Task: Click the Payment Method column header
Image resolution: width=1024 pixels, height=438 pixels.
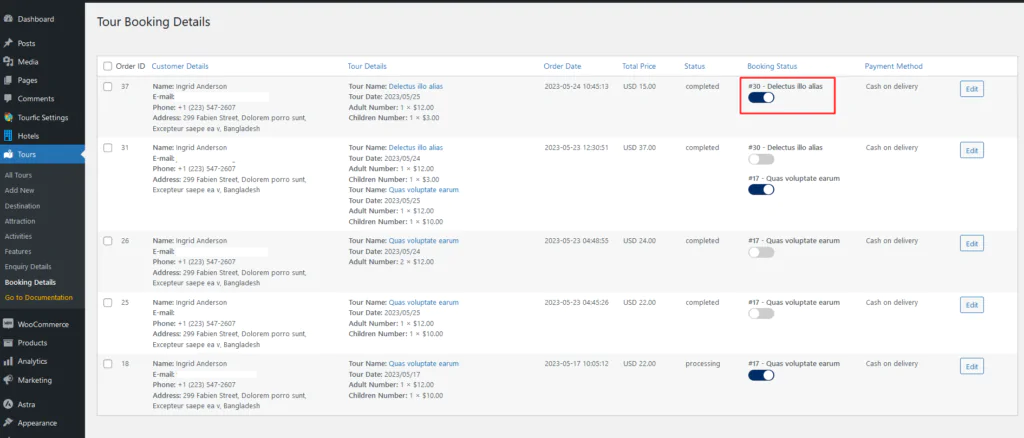Action: [894, 66]
